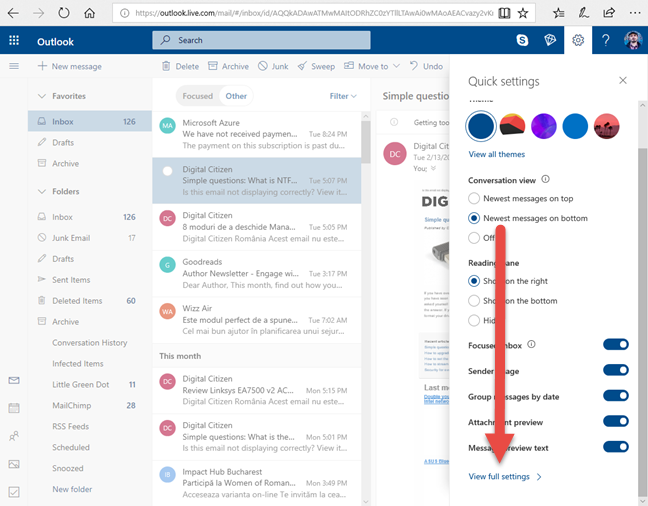Open the account profile picture

633,40
